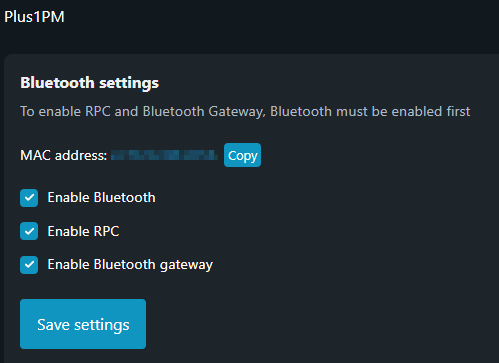Click the checkmark icon beside Enable Bluetooth gateway
The height and width of the screenshot is (363, 499).
click(29, 265)
